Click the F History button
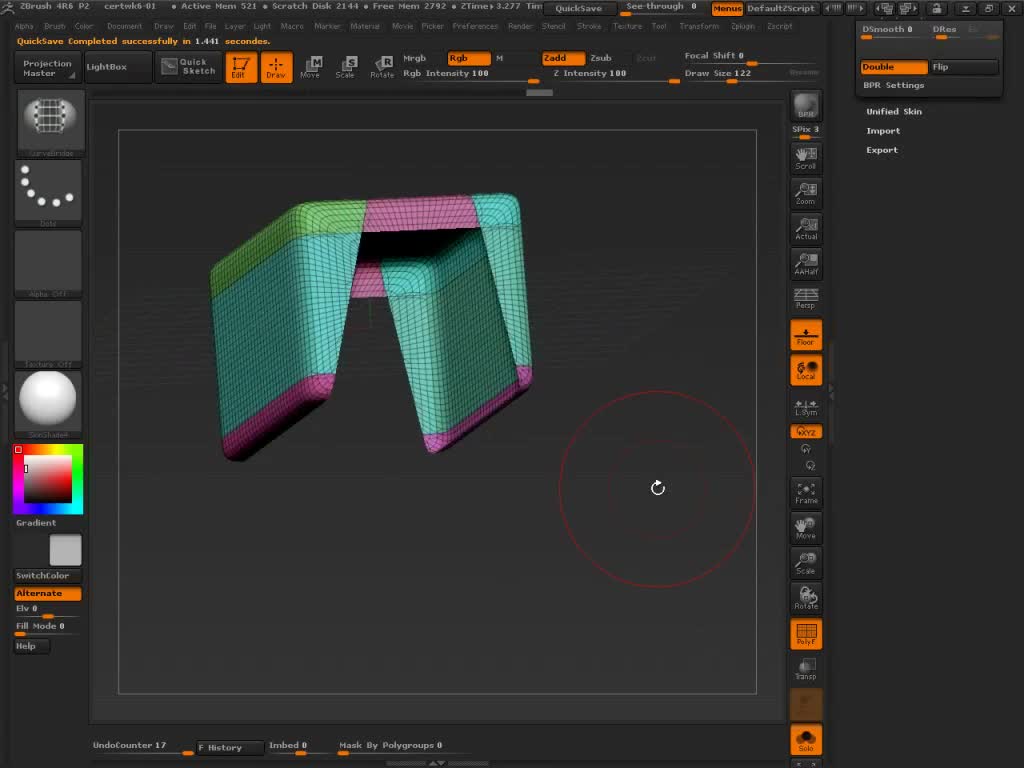Screen dimensions: 1024x768 tap(229, 747)
